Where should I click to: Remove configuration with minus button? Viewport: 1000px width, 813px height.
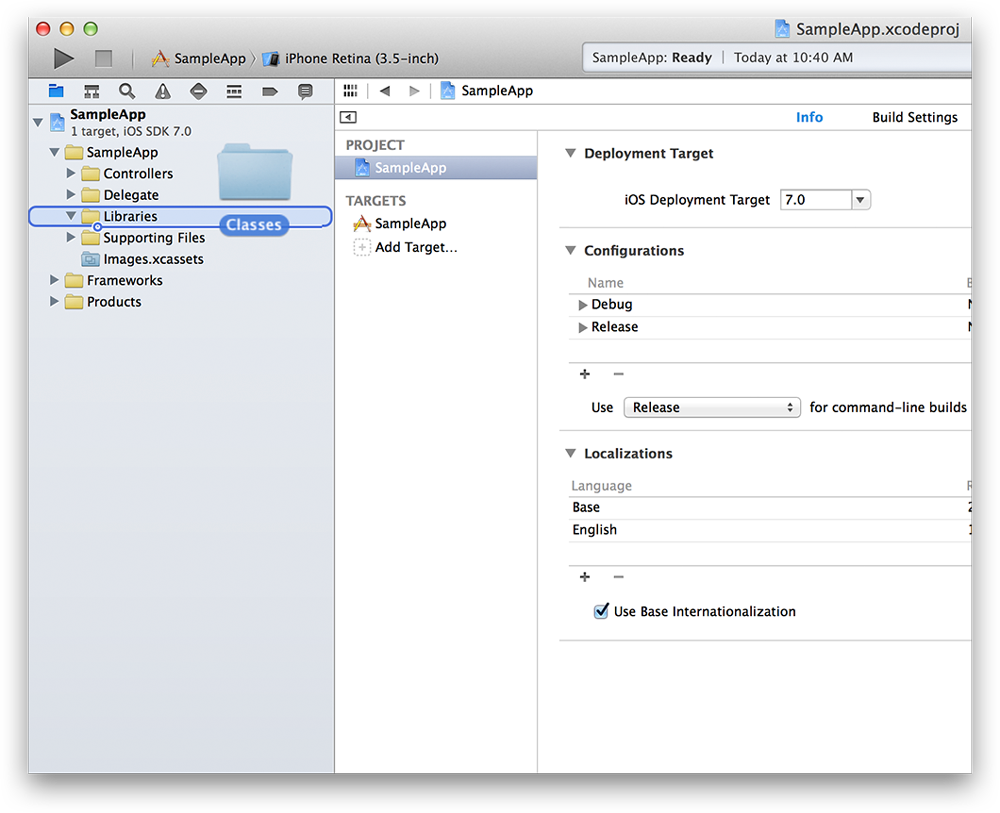tap(618, 374)
